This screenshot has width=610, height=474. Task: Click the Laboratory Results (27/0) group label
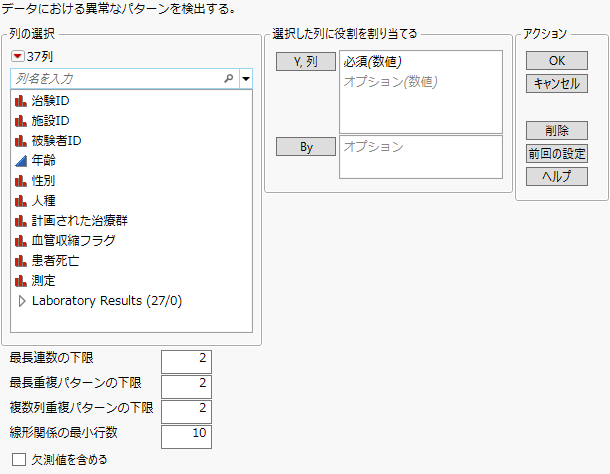(x=107, y=301)
